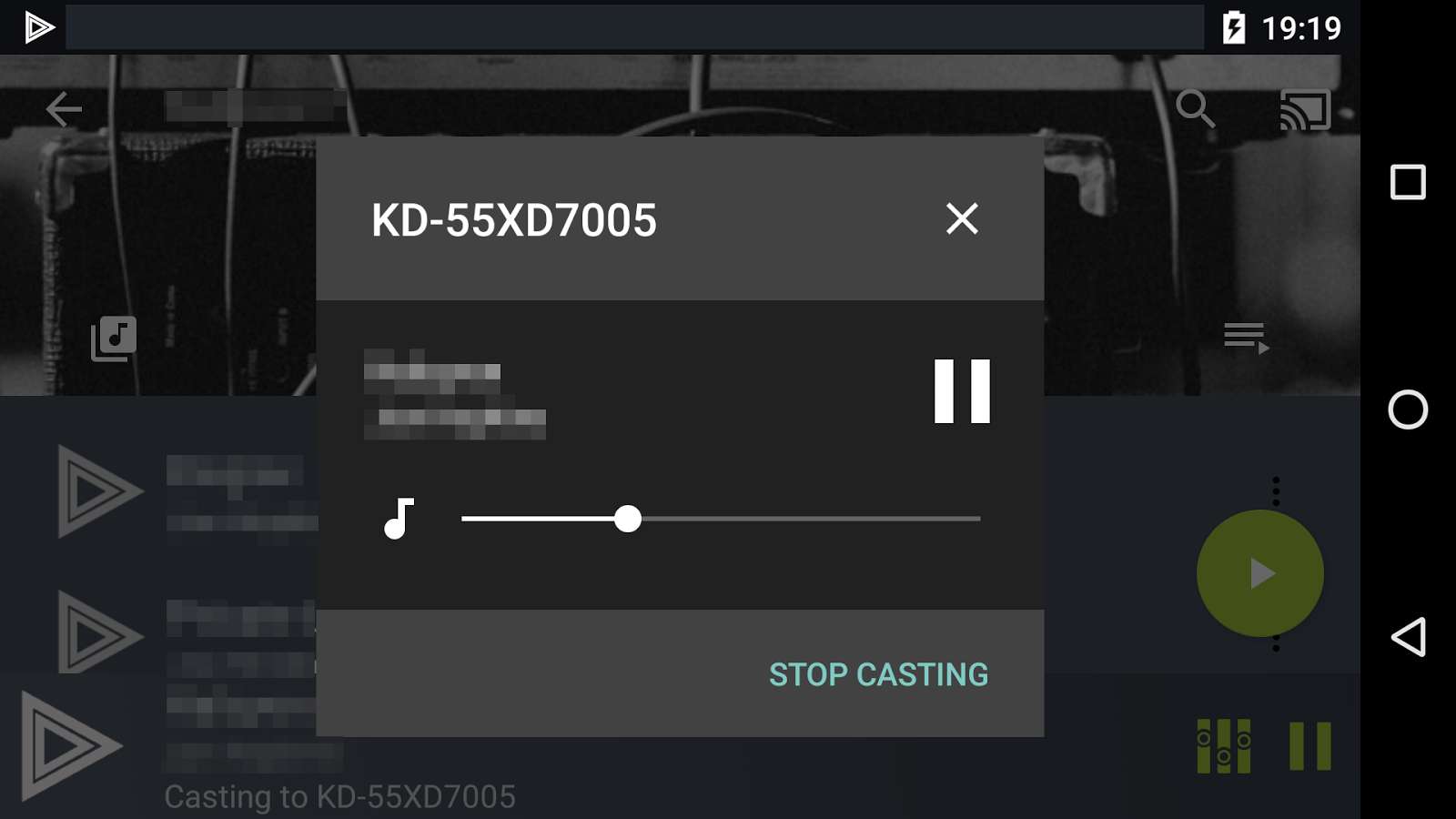The height and width of the screenshot is (819, 1456).
Task: Open the first track's overflow menu
Action: point(1276,491)
